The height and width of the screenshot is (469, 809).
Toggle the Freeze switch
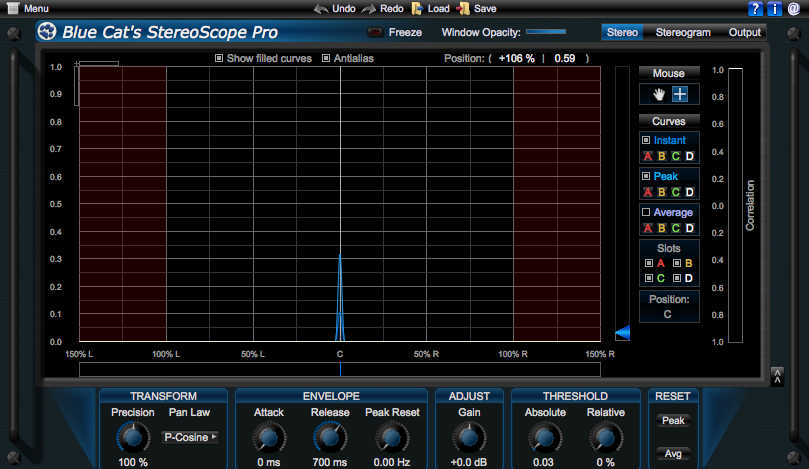click(375, 32)
